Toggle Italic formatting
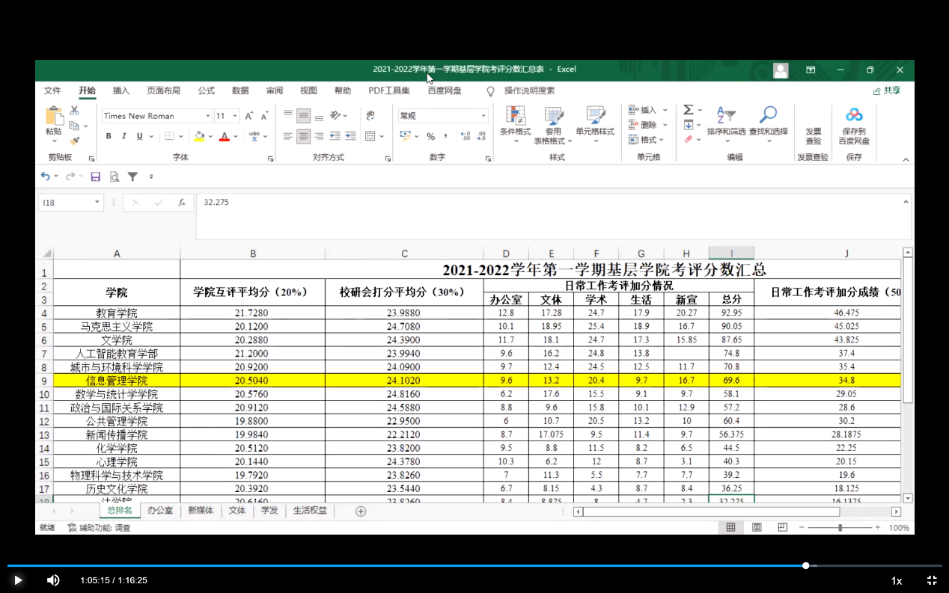Viewport: 949px width, 593px height. tap(124, 136)
